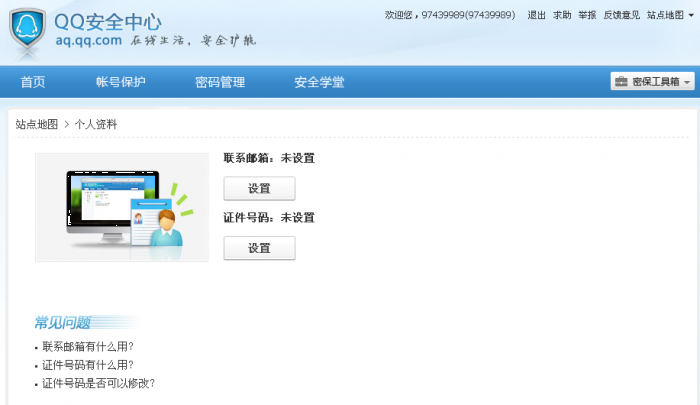Click the 退出 logout link
Image resolution: width=700 pixels, height=405 pixels.
pyautogui.click(x=537, y=15)
